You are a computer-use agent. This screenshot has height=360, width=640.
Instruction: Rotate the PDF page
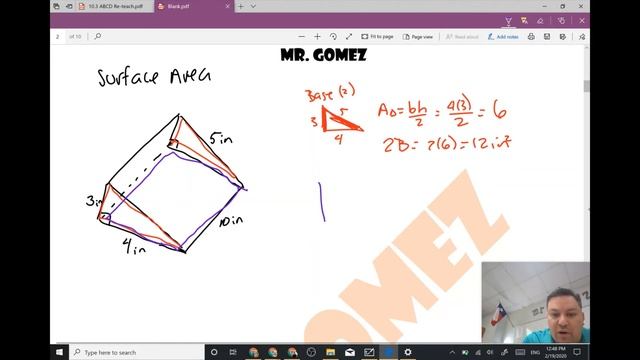click(x=333, y=37)
